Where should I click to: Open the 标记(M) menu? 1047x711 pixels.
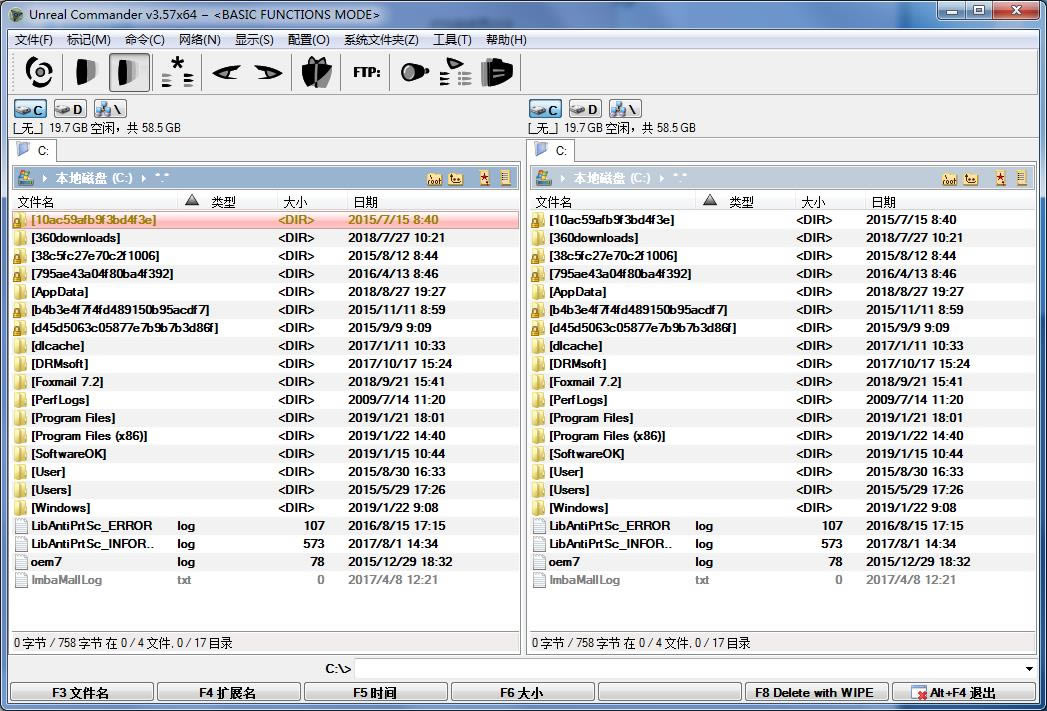point(89,39)
